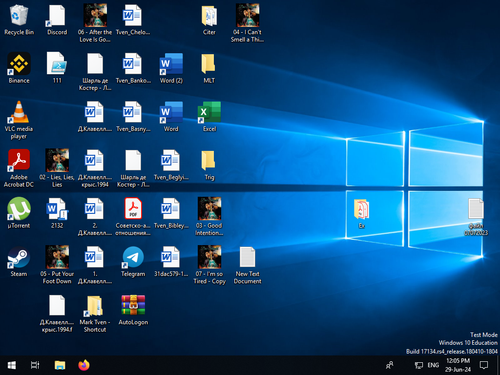Select 02 - Lies, Lies, Lies track
Screen dimensions: 500x375
click(57, 160)
